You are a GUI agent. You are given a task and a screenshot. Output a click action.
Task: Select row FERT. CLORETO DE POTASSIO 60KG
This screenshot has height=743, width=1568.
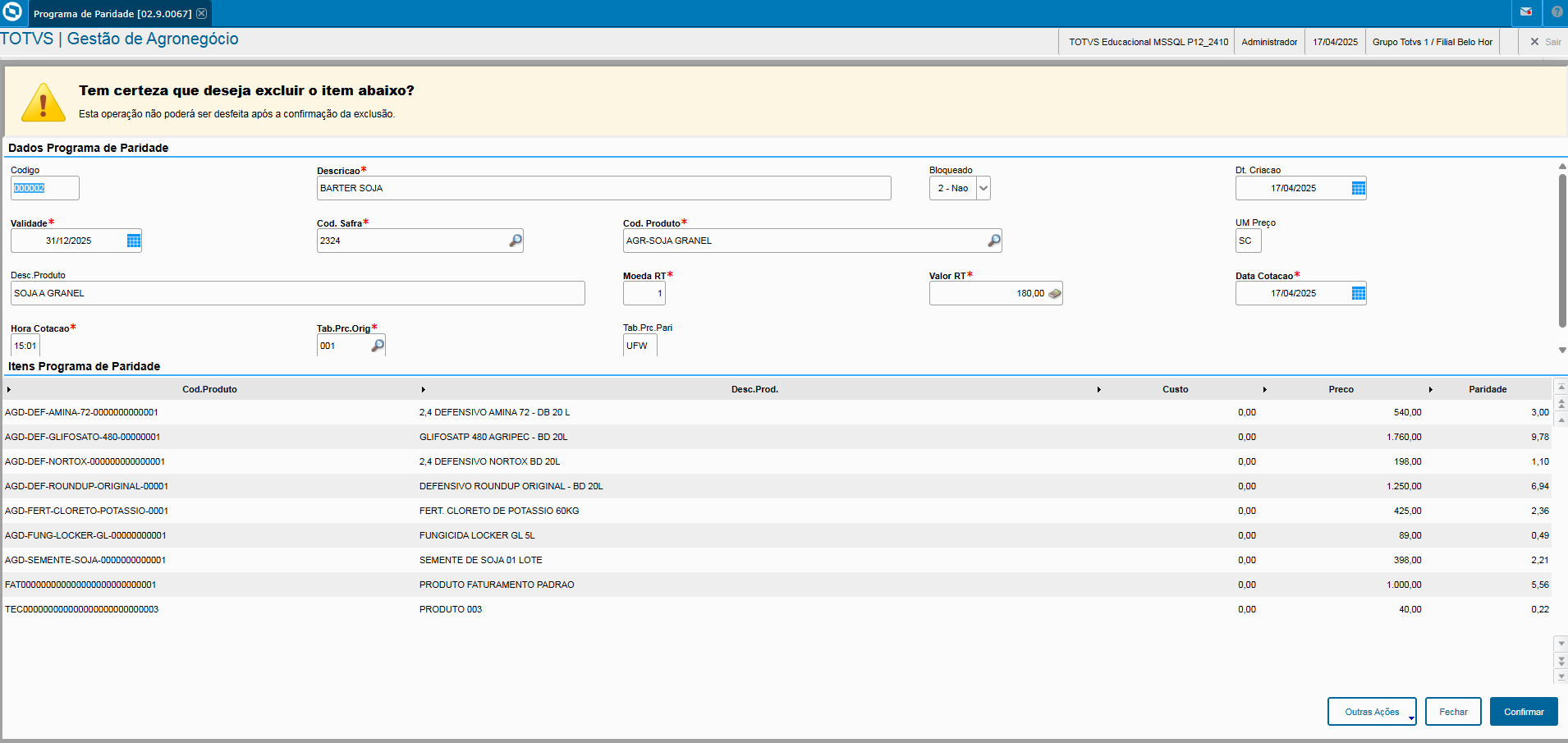click(x=777, y=511)
